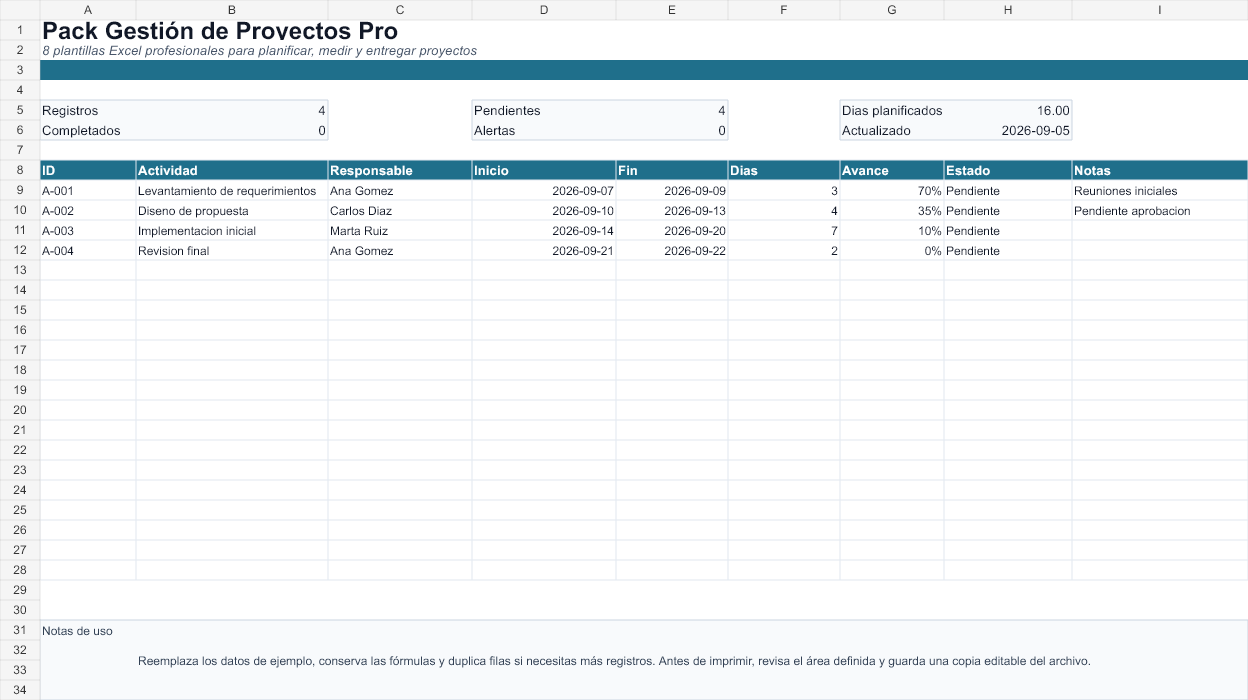Click the 'Pendientes' label cell
The width and height of the screenshot is (1248, 700).
pyautogui.click(x=544, y=110)
